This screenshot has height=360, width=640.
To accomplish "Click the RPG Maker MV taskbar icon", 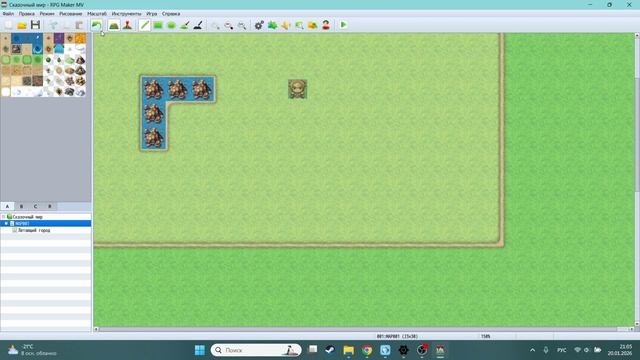I will [x=440, y=350].
